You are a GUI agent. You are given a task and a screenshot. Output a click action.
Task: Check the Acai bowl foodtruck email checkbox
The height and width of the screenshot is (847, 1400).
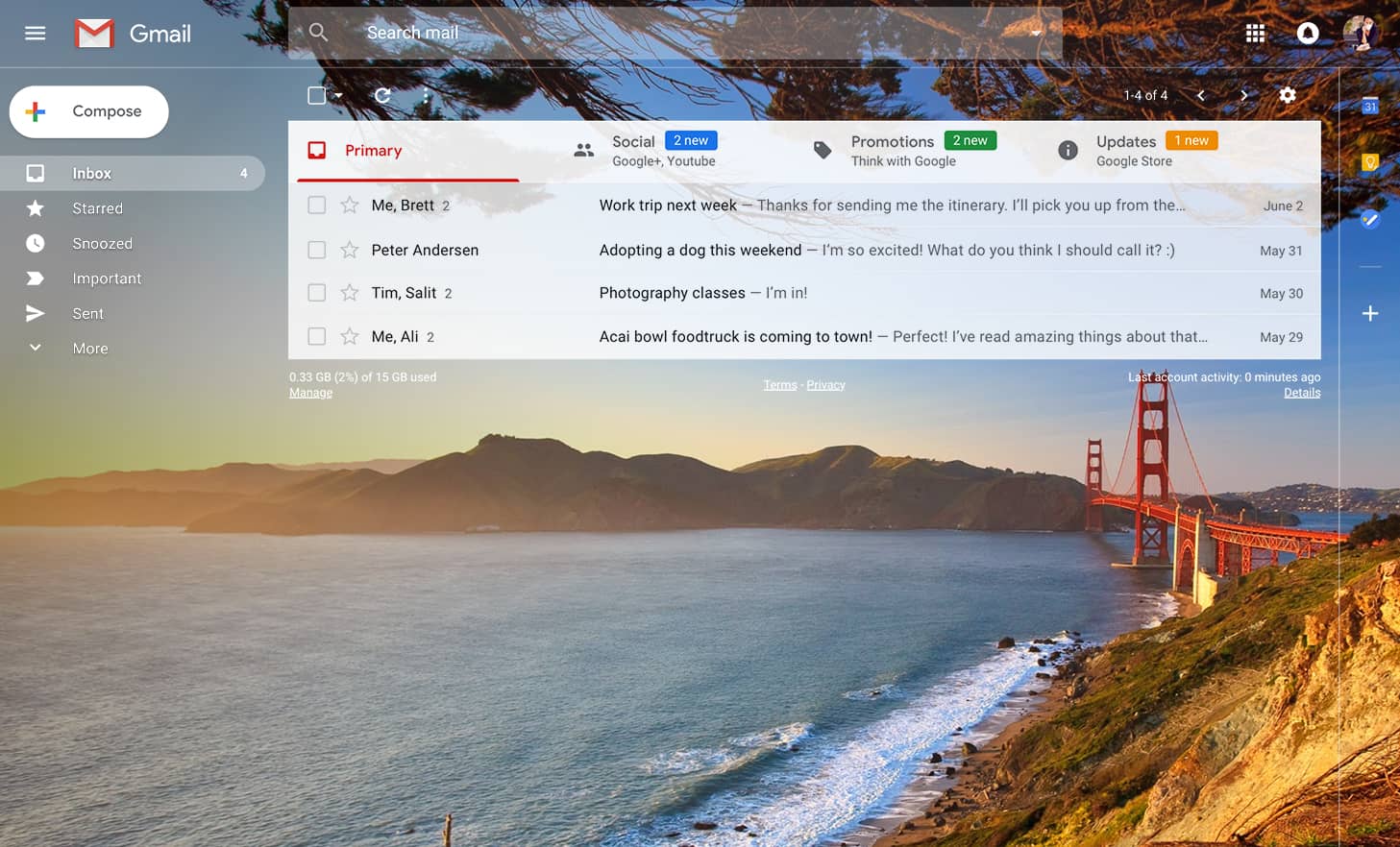coord(316,336)
